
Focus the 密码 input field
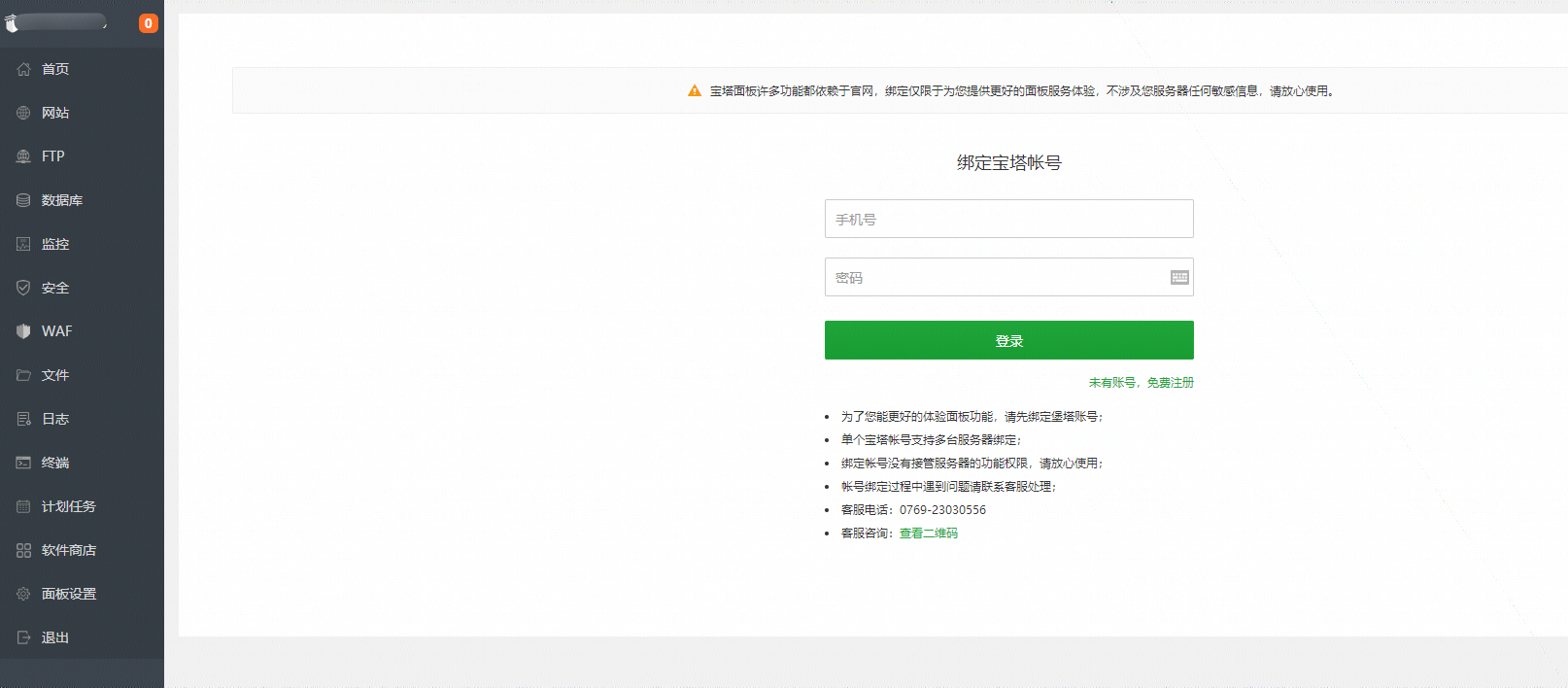click(x=1008, y=277)
